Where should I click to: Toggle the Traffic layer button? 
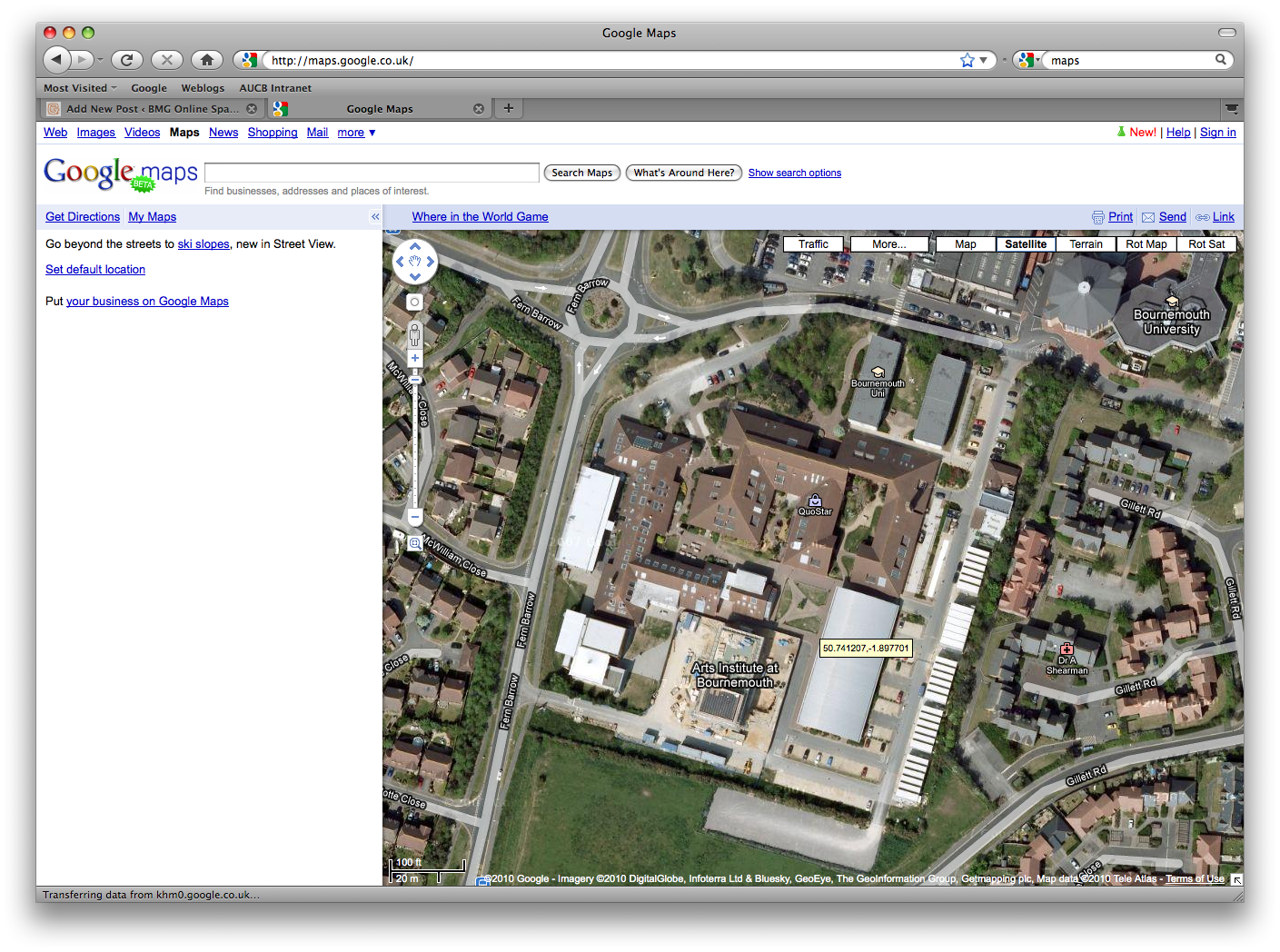[813, 244]
